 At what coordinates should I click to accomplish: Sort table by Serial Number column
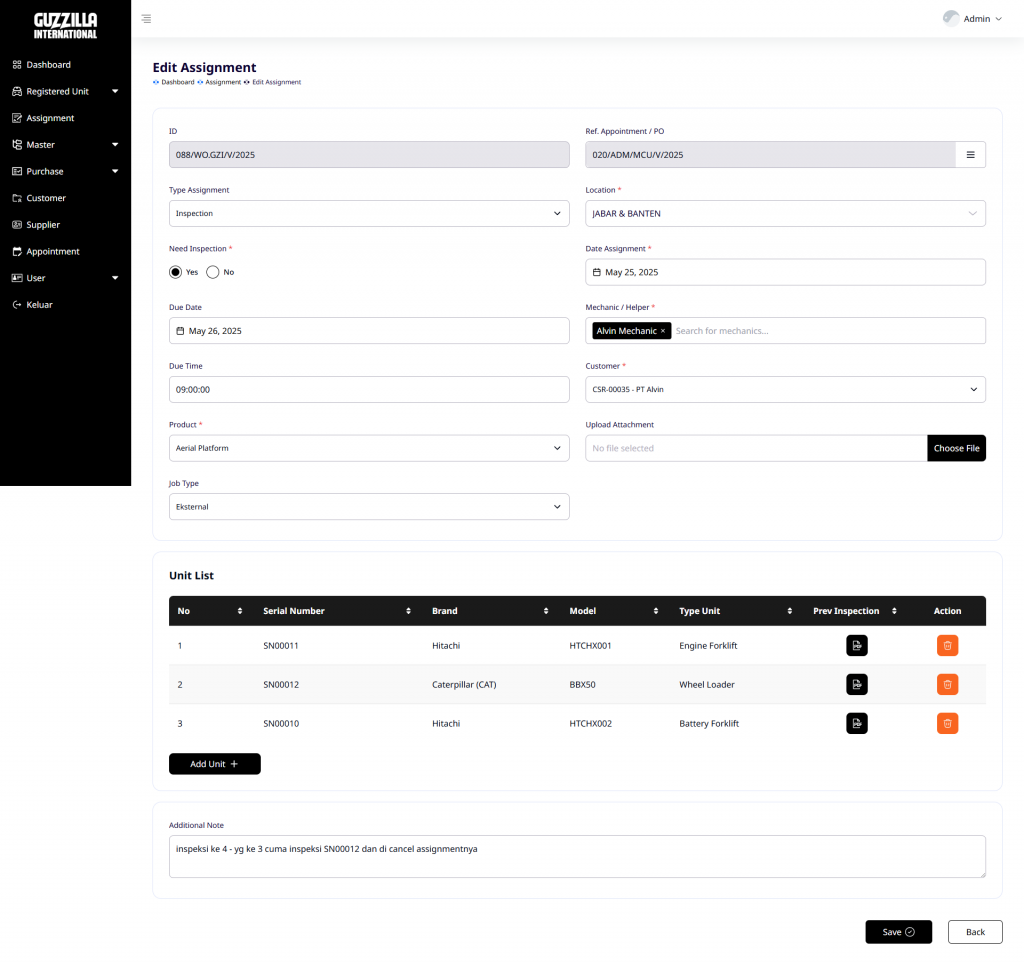(408, 611)
